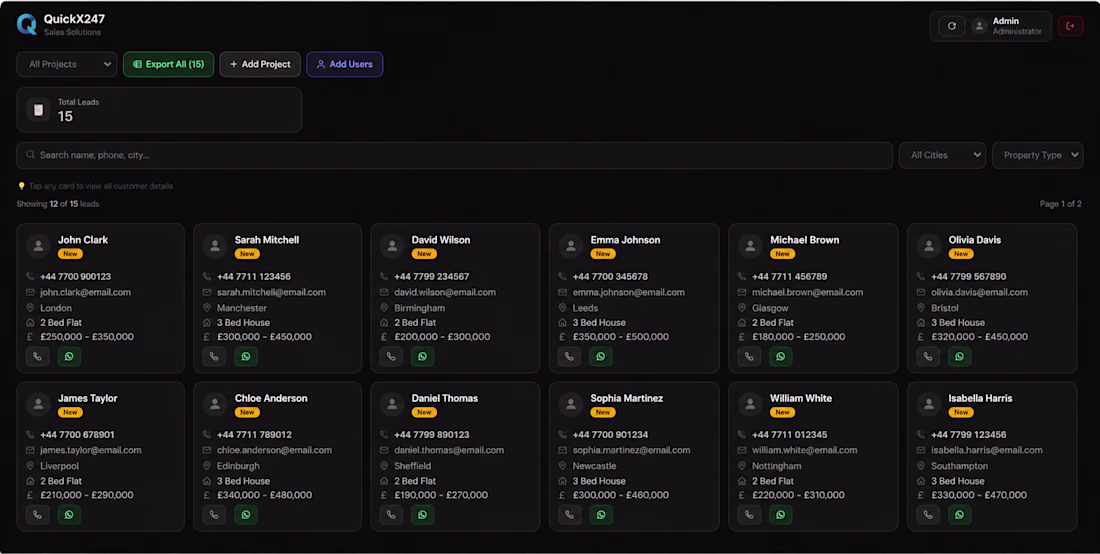Click the QuickX247 logo
This screenshot has height=554, width=1100.
tap(27, 25)
